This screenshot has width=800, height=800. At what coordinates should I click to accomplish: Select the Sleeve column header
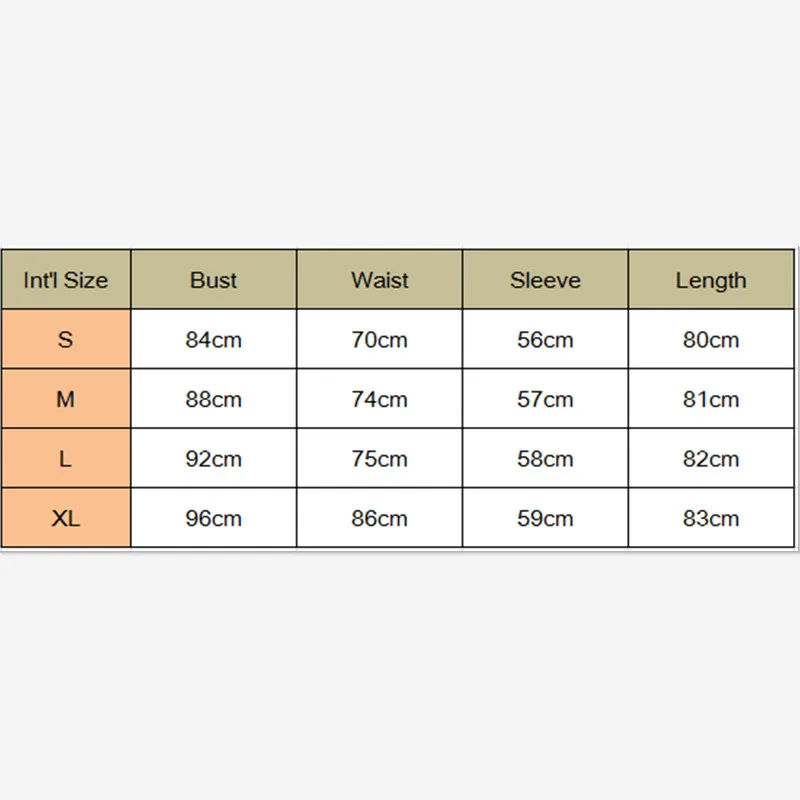tap(545, 280)
